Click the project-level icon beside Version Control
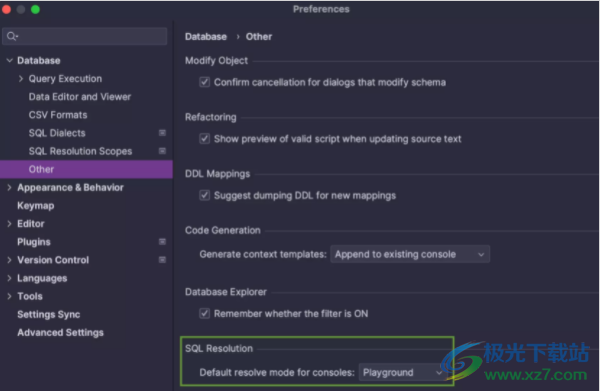 click(x=162, y=260)
